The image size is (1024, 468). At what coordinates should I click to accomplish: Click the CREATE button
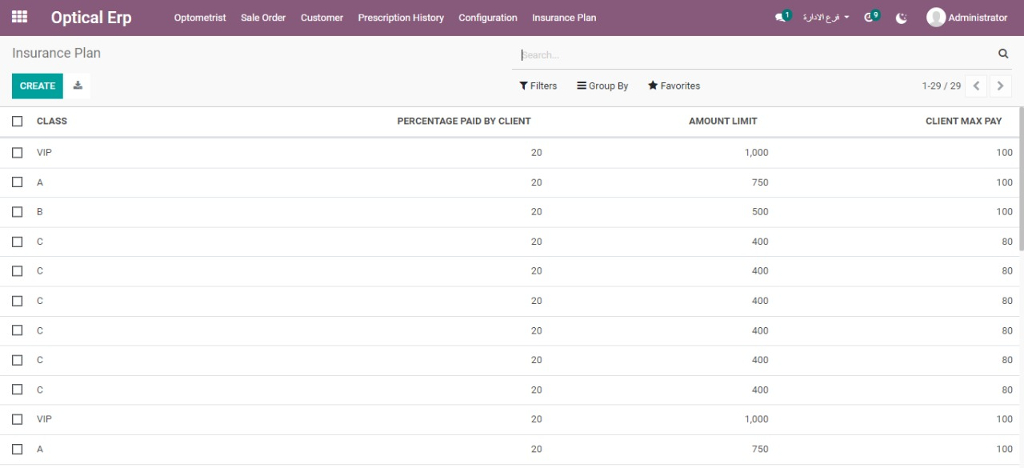tap(37, 86)
